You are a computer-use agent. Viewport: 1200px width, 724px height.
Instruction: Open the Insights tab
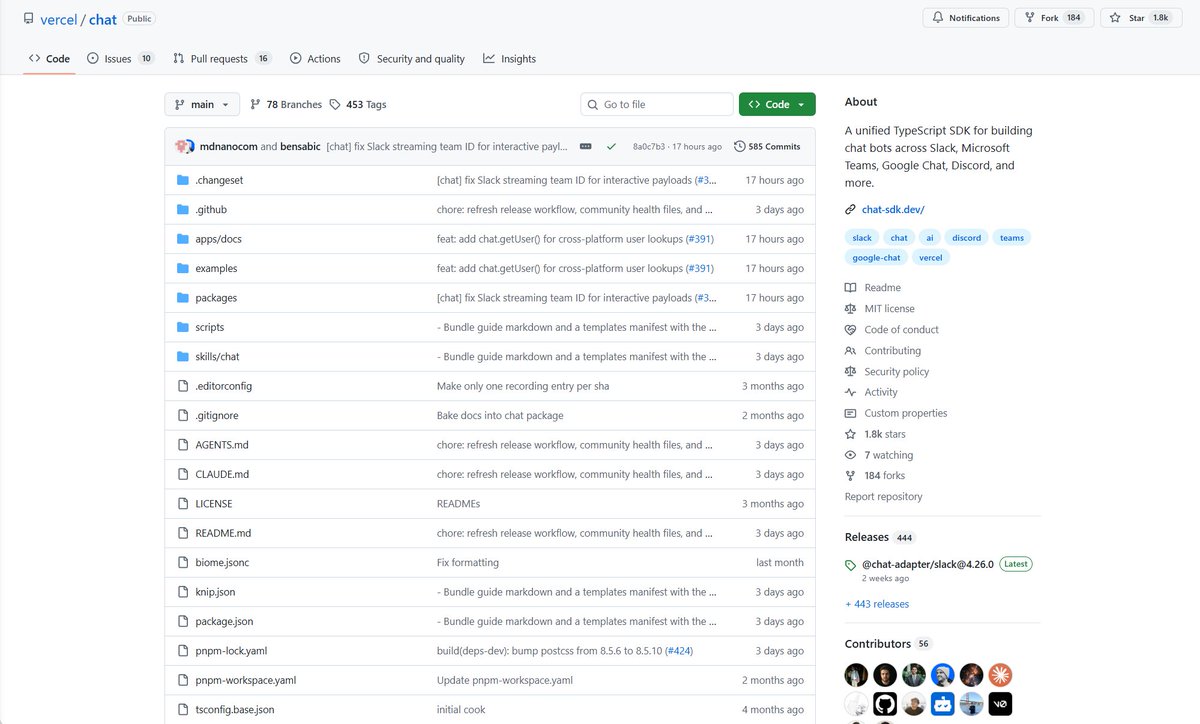(509, 59)
